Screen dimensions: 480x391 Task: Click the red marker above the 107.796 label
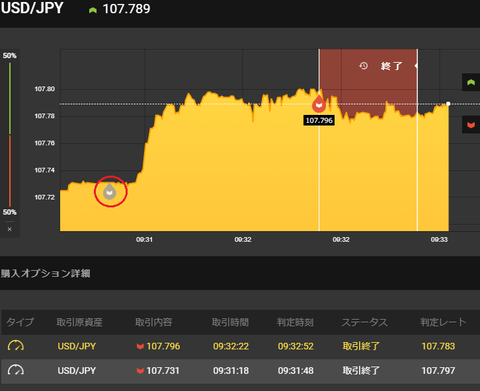click(319, 104)
